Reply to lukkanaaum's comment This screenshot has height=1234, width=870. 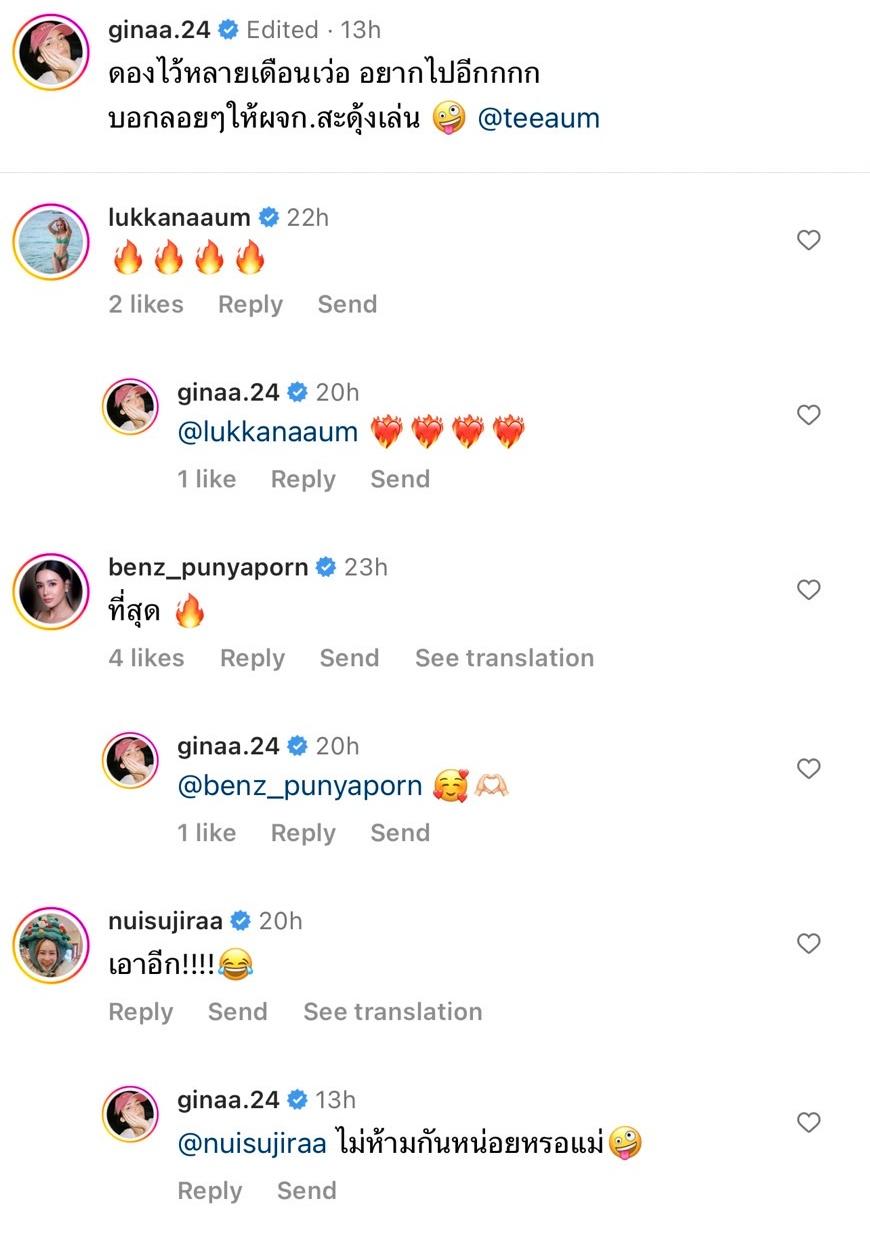250,304
